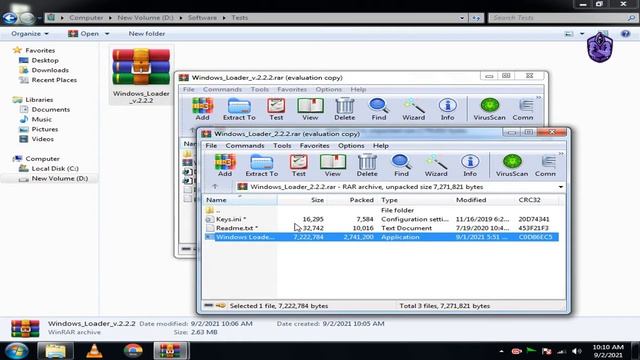Expand Explorer address bar history dropdown
This screenshot has width=640, height=360.
[x=462, y=18]
